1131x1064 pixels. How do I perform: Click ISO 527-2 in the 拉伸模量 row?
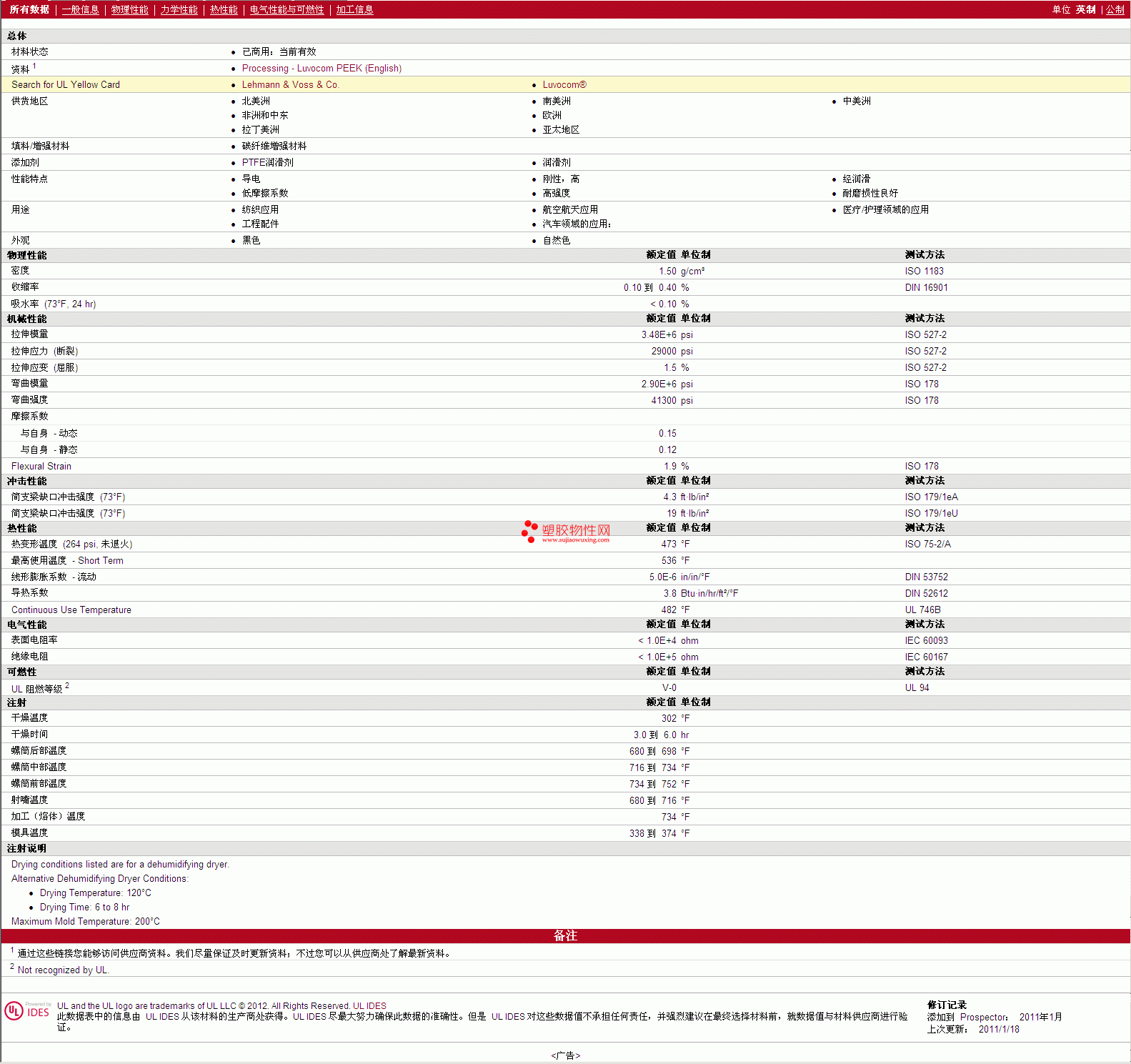(925, 335)
